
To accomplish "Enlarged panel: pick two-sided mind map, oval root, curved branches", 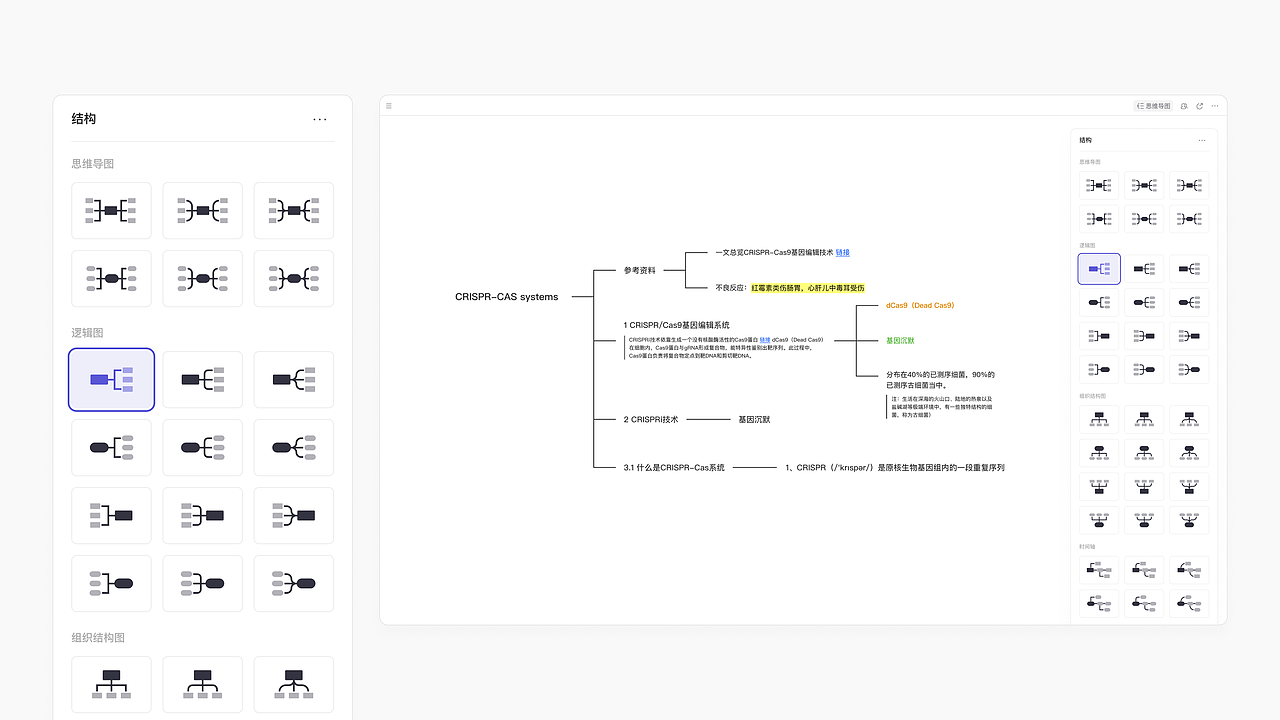I will [x=294, y=278].
